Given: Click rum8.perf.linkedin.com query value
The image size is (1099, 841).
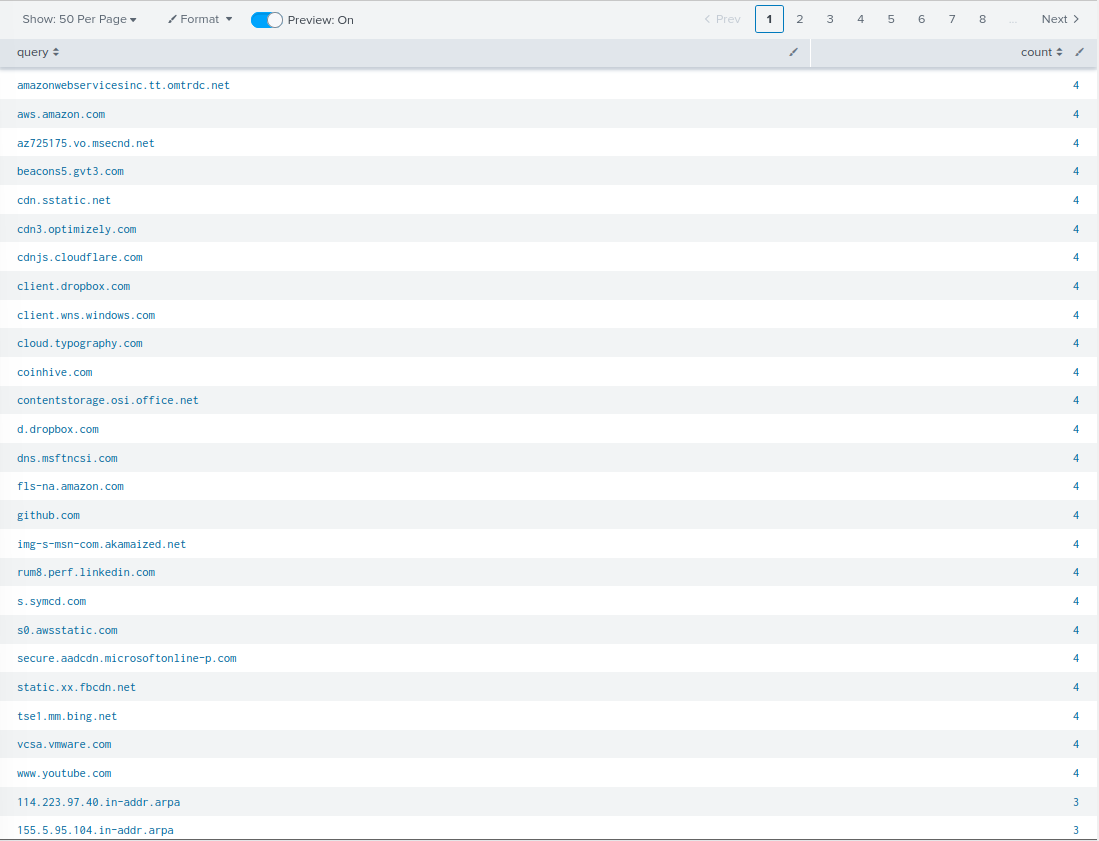Looking at the screenshot, I should tap(86, 573).
